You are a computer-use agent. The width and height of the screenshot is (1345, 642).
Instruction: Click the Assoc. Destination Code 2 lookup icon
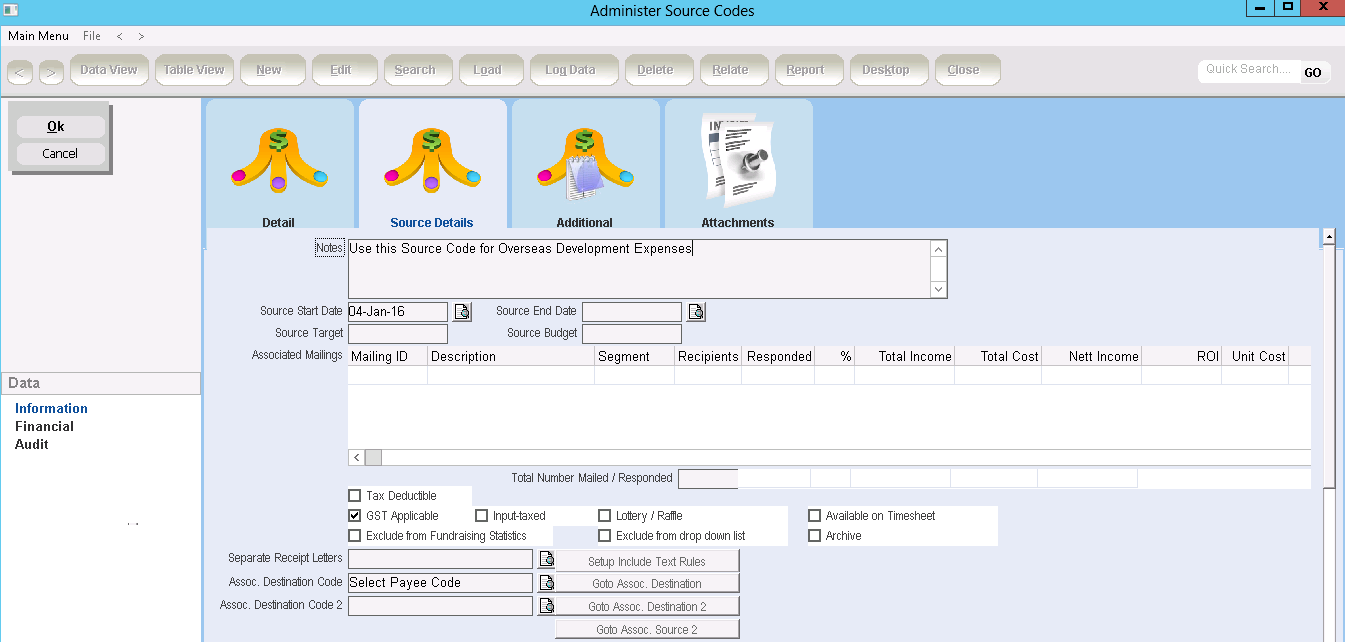pos(546,605)
